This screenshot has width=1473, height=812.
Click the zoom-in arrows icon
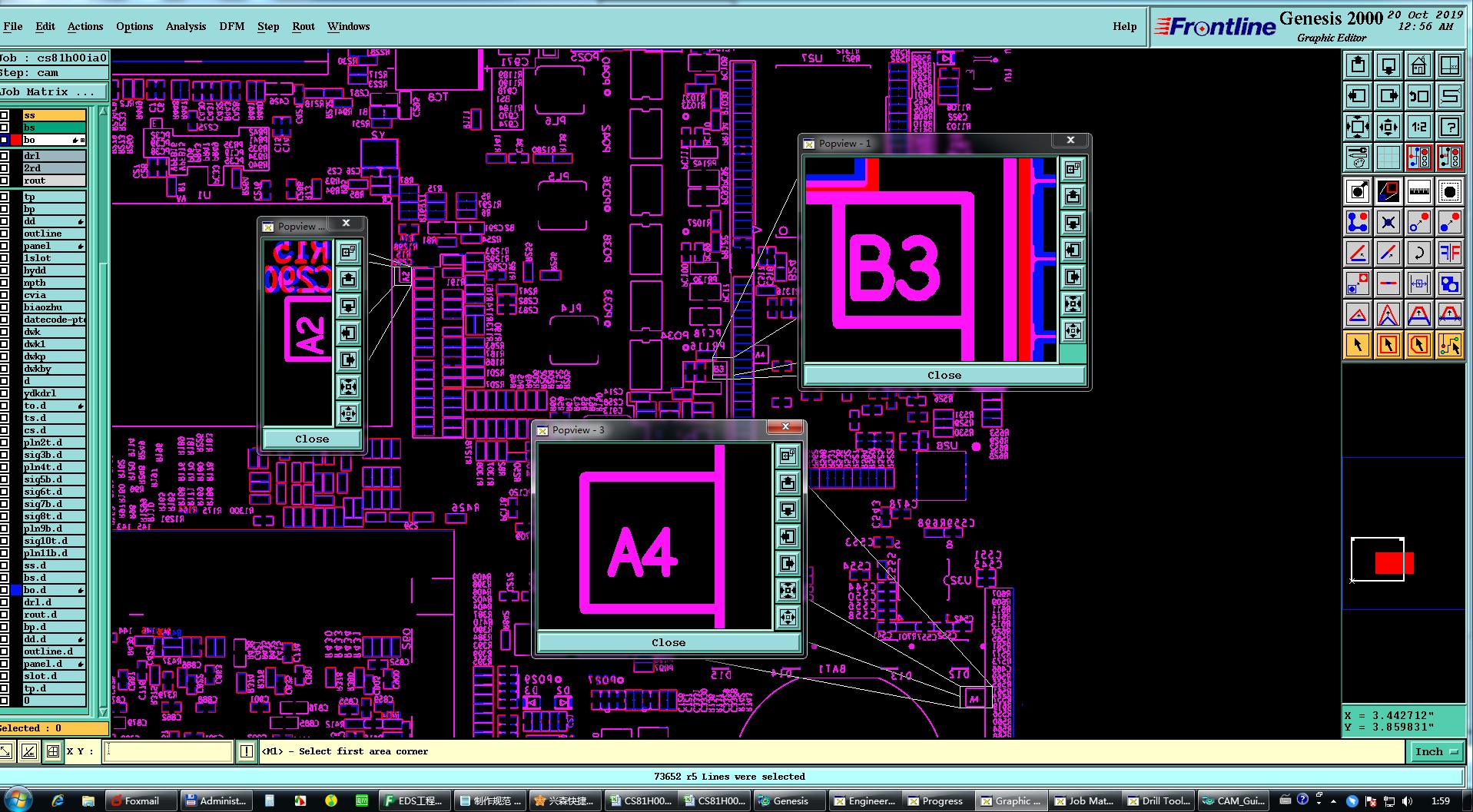(x=1358, y=127)
